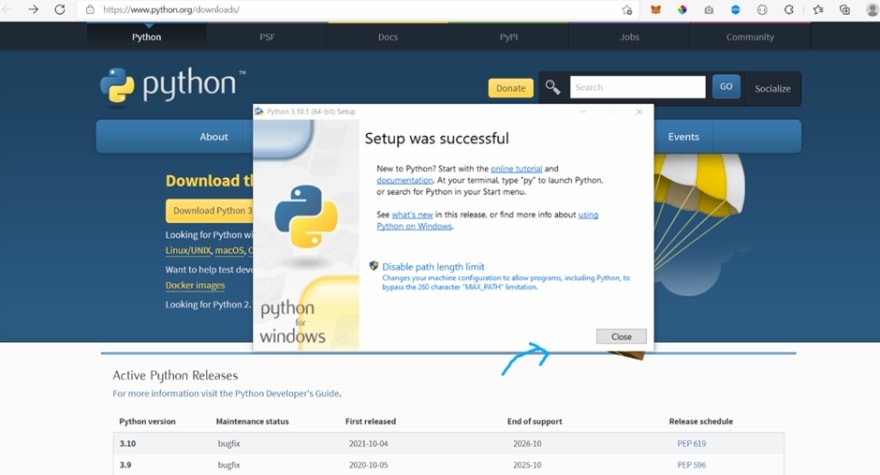Go forward with the browser forward arrow

[x=34, y=10]
